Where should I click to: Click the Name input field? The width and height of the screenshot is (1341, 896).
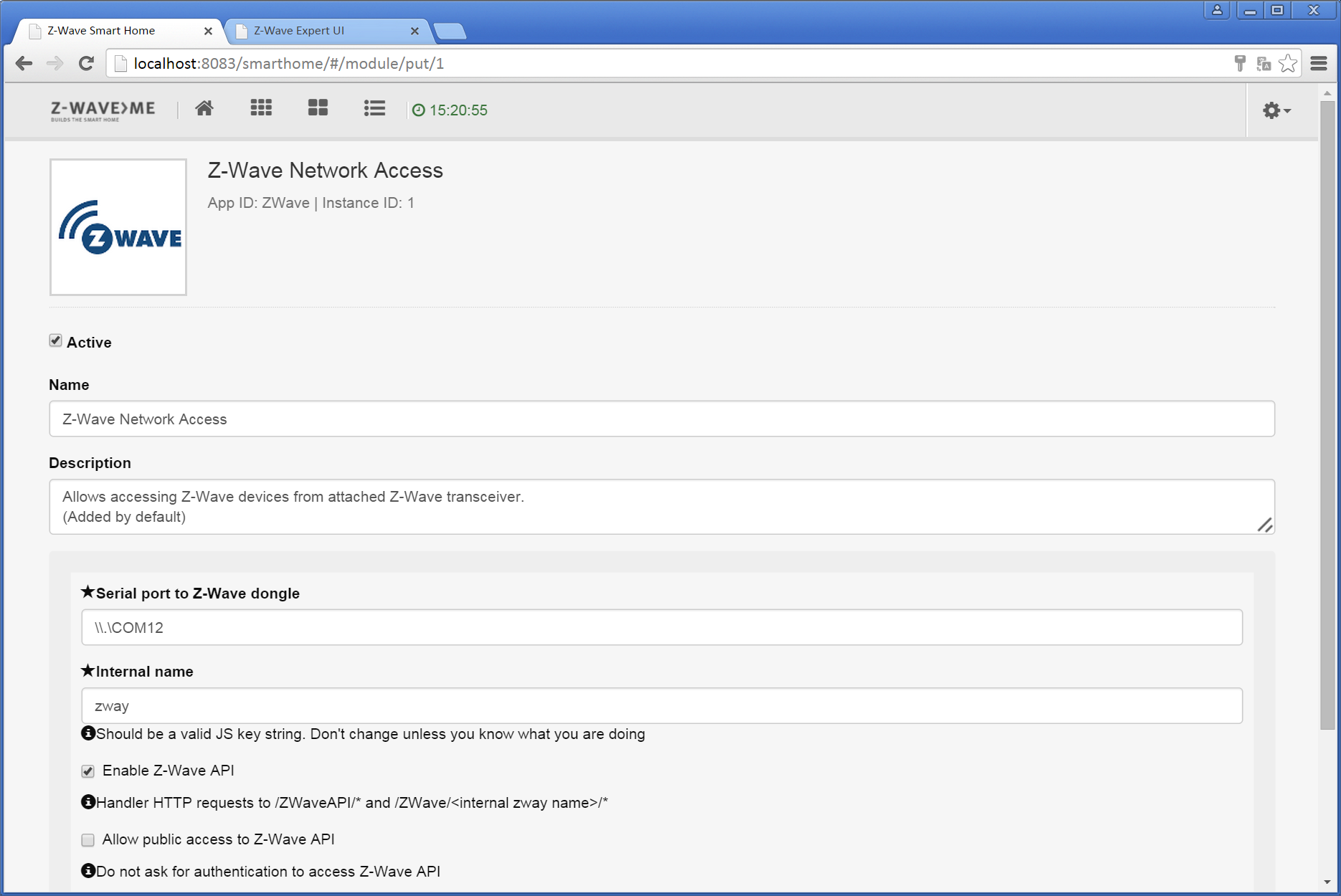click(x=662, y=419)
